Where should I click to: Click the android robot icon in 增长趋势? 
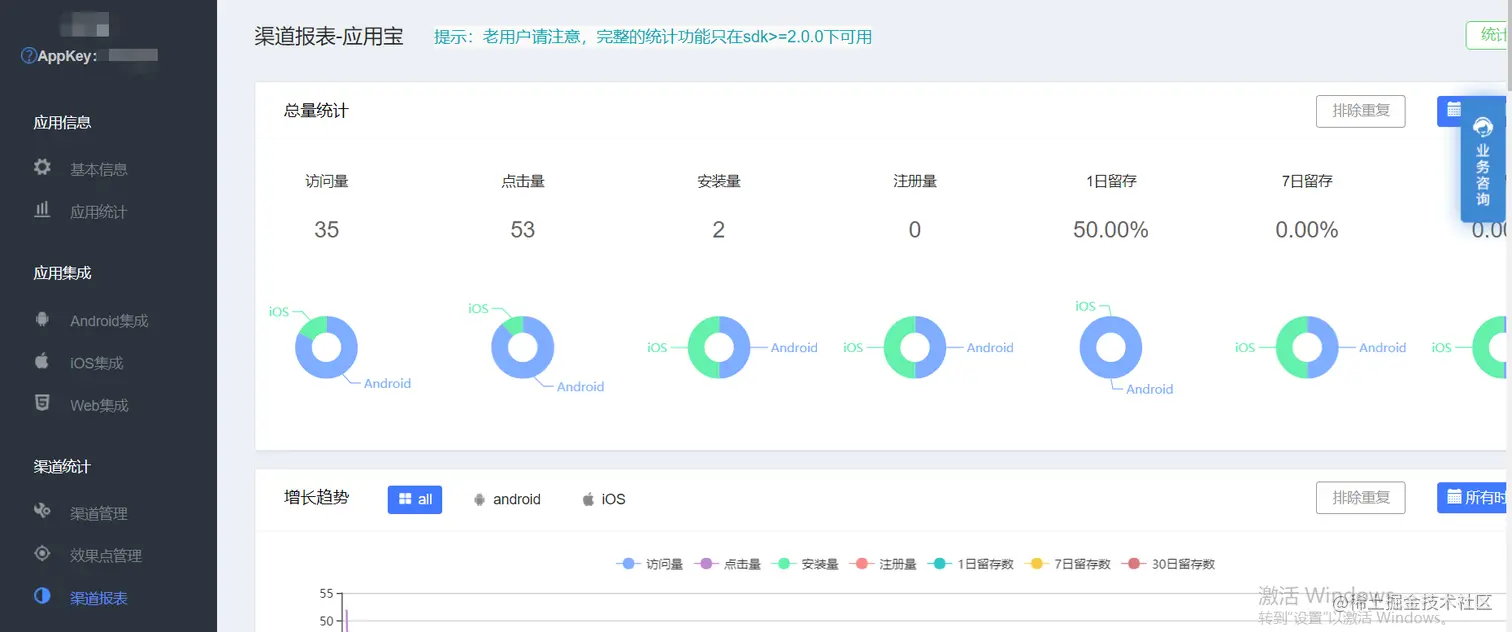pyautogui.click(x=479, y=499)
